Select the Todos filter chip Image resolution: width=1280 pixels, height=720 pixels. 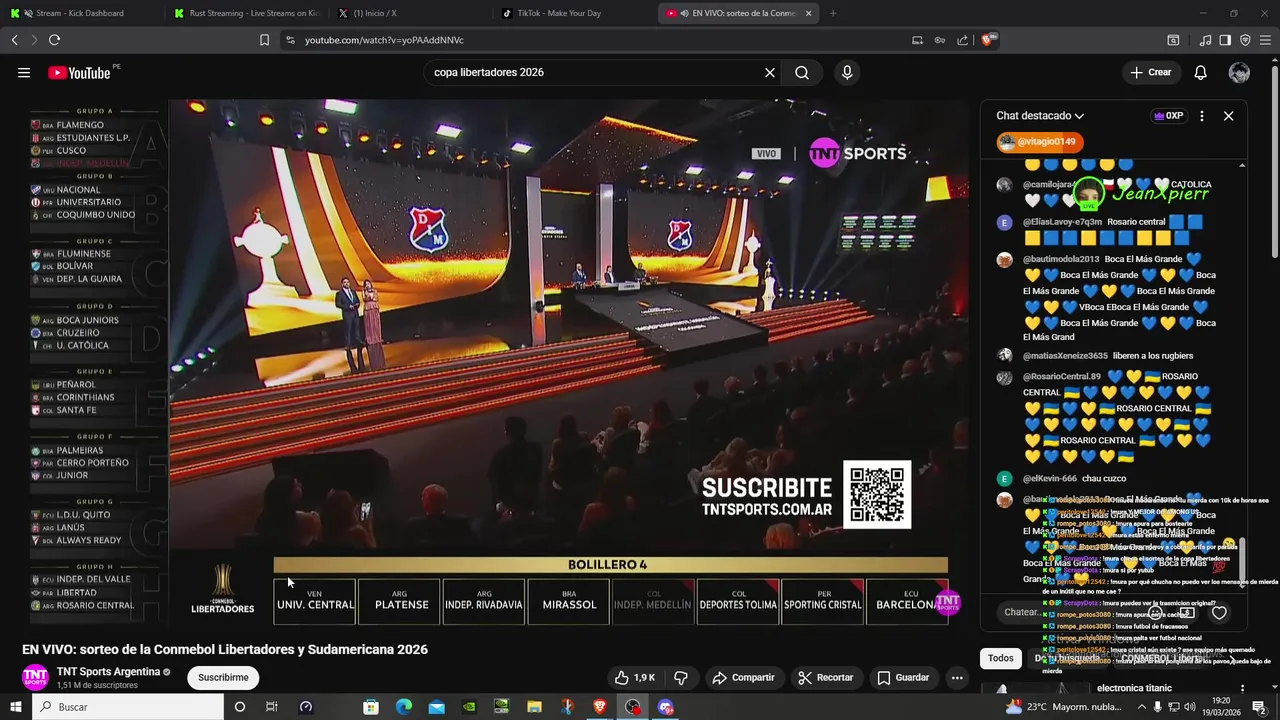1001,658
